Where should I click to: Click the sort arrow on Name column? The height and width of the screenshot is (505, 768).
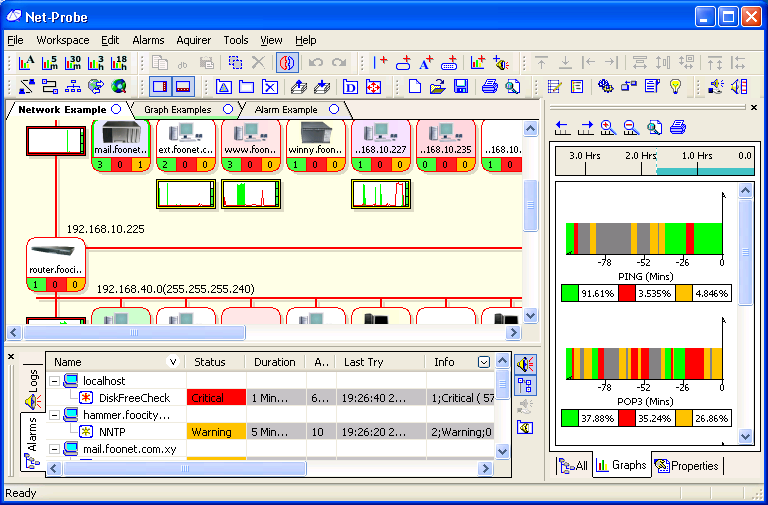pyautogui.click(x=172, y=362)
